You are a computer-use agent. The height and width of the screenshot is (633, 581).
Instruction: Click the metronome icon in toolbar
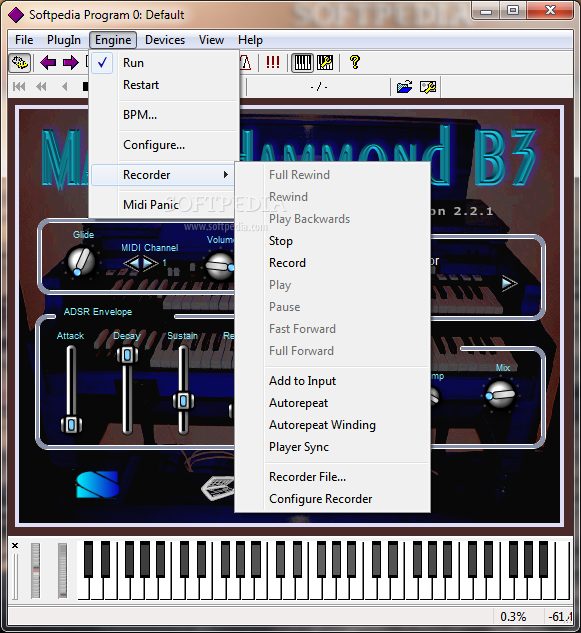click(x=245, y=63)
